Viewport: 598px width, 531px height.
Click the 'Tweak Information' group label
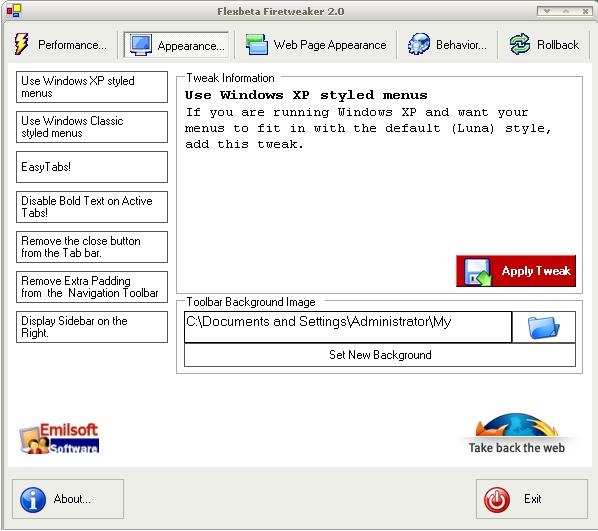(x=230, y=78)
